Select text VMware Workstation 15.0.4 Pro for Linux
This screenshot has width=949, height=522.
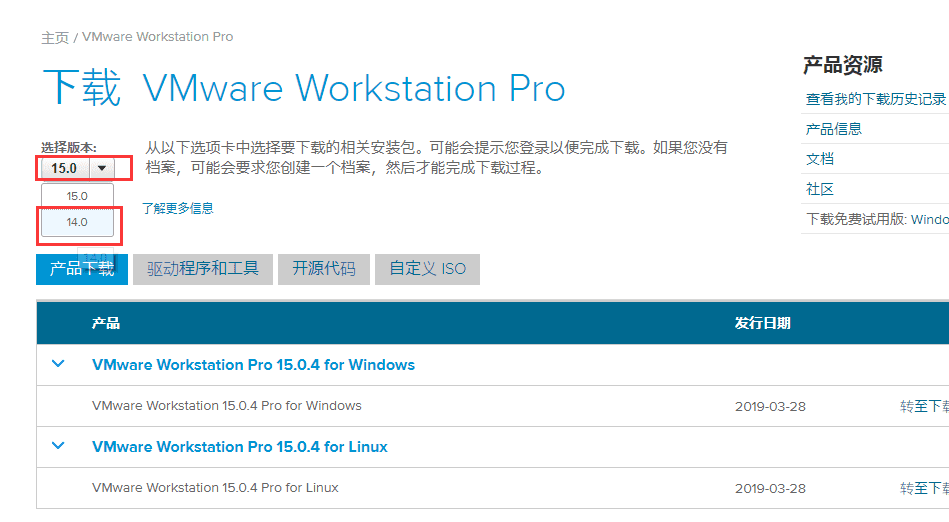pos(215,487)
